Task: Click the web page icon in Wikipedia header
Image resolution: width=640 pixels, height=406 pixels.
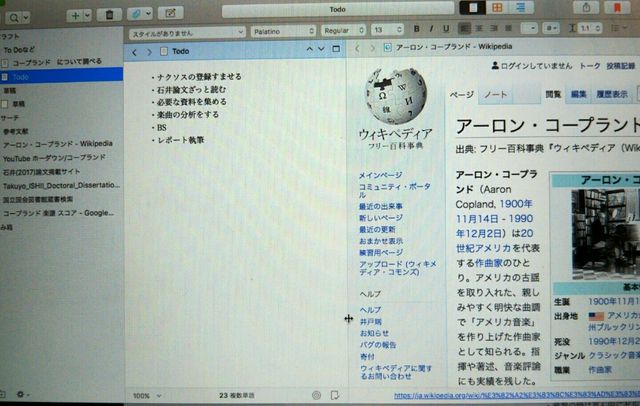Action: (x=387, y=47)
